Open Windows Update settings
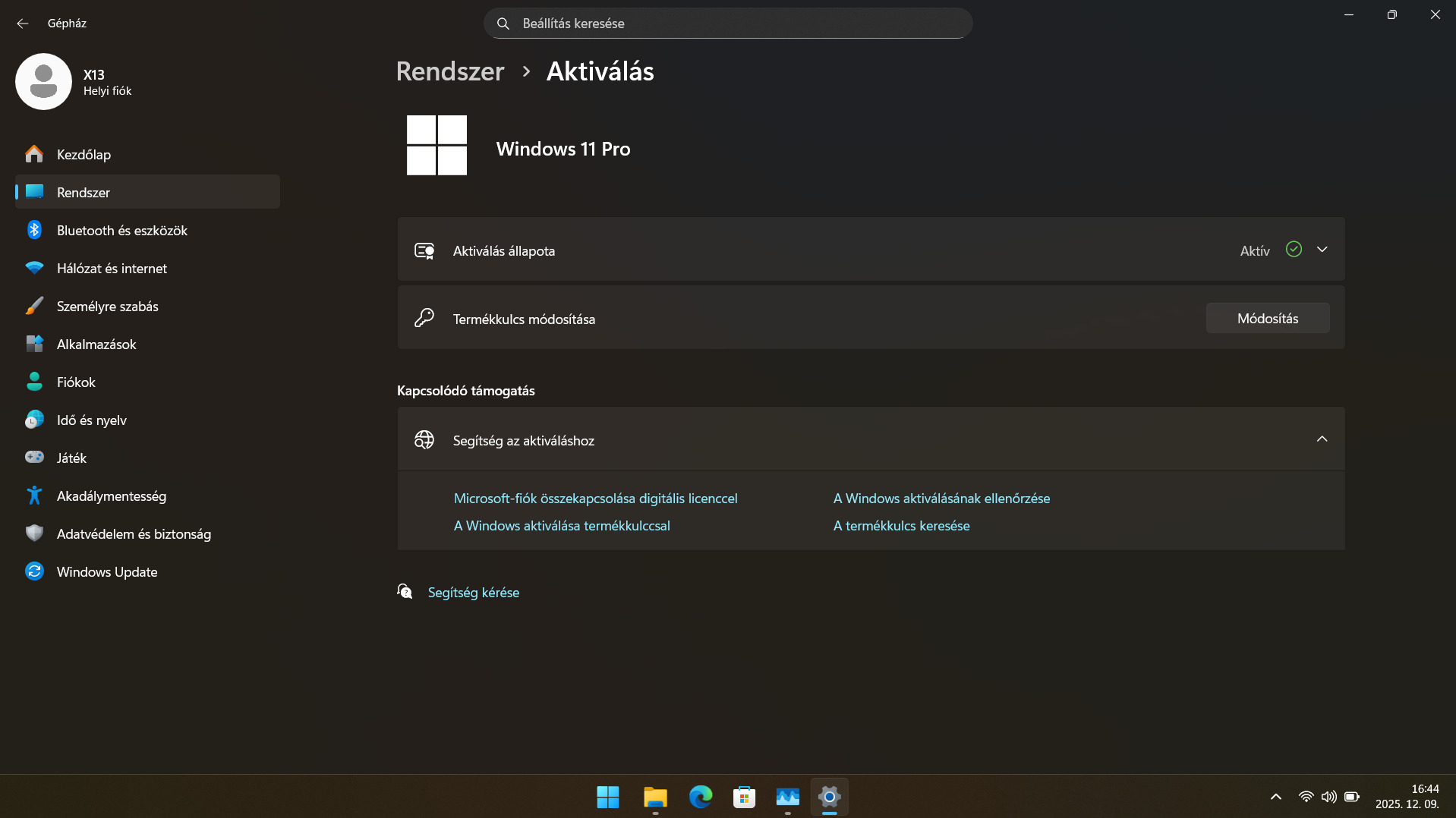Image resolution: width=1456 pixels, height=818 pixels. tap(147, 571)
